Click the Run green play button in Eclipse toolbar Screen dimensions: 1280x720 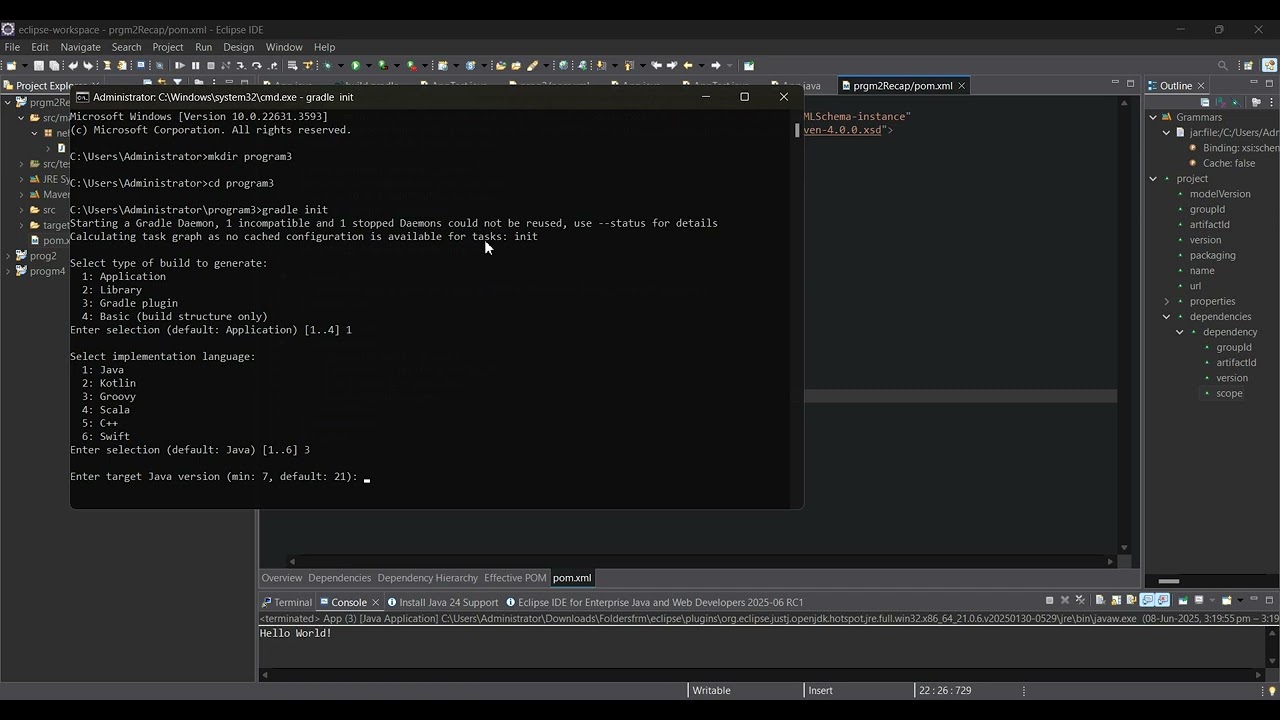pos(355,65)
